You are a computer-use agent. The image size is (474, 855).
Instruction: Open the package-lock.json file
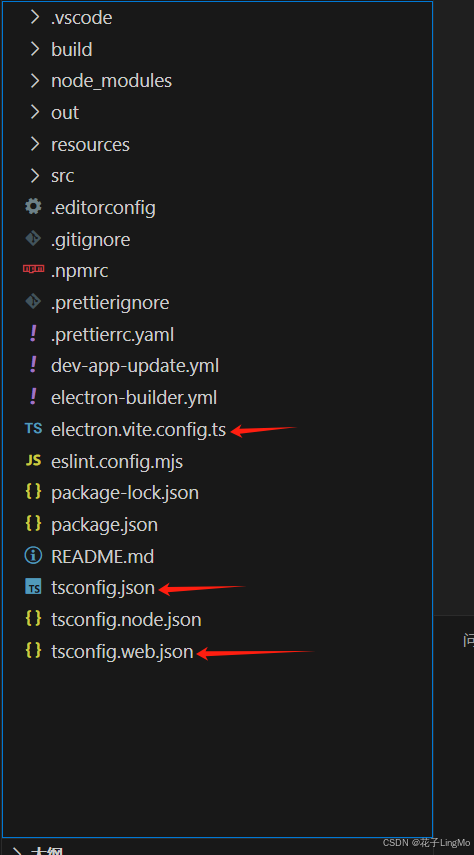125,492
